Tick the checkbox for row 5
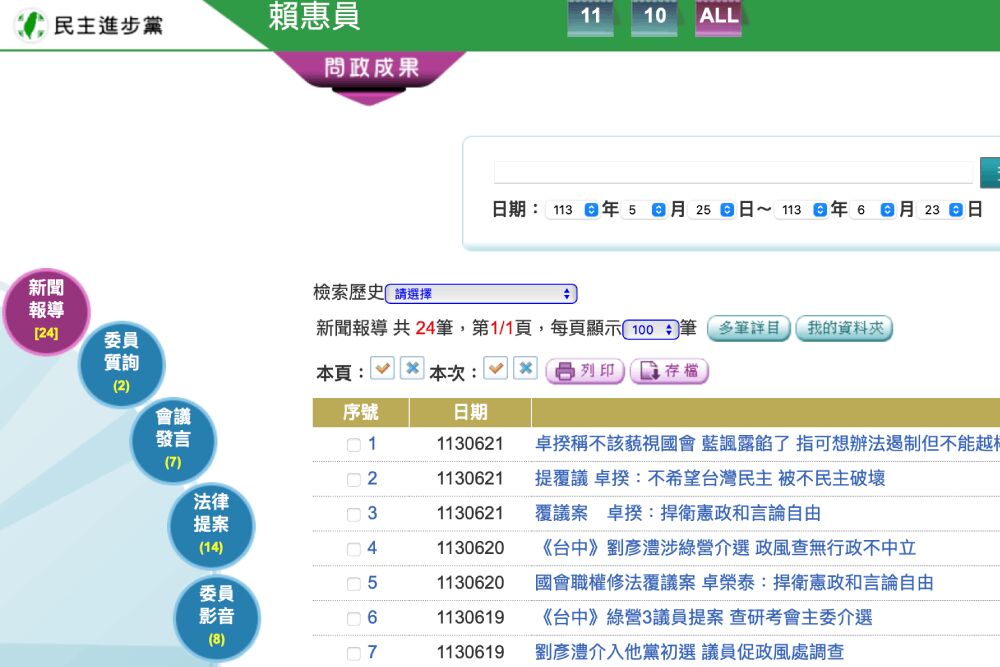1000x667 pixels. pos(353,583)
